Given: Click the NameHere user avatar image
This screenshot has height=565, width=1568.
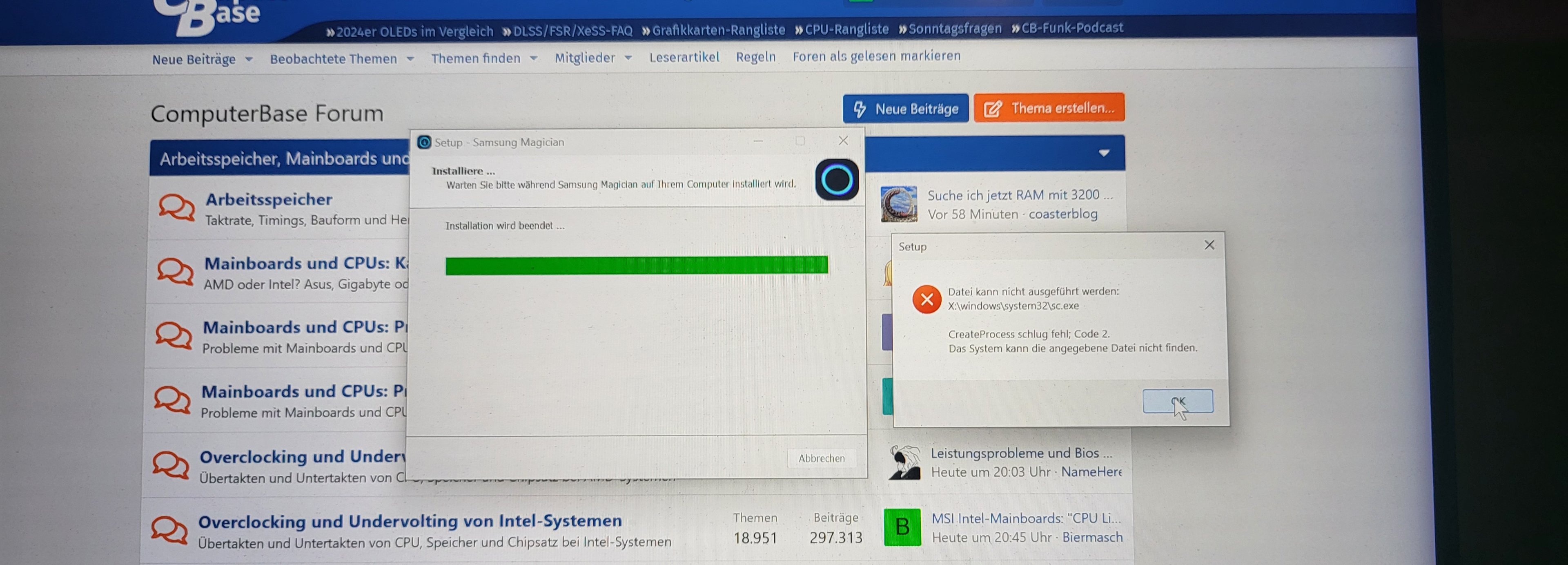Looking at the screenshot, I should pyautogui.click(x=904, y=462).
